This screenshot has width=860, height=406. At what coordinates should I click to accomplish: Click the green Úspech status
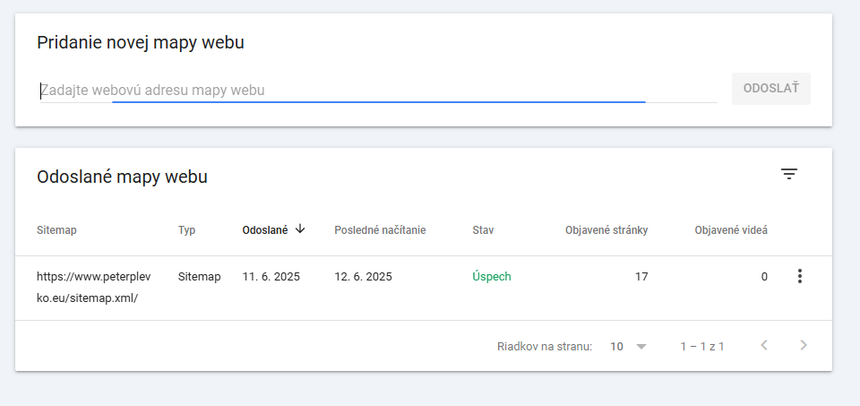[492, 277]
